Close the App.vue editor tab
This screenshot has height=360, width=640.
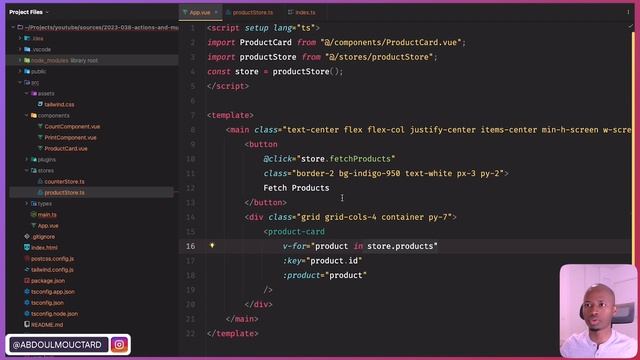(216, 13)
